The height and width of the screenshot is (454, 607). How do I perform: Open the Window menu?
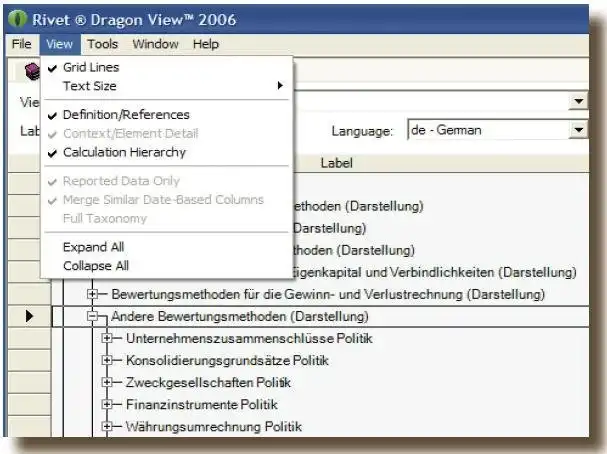tap(155, 44)
